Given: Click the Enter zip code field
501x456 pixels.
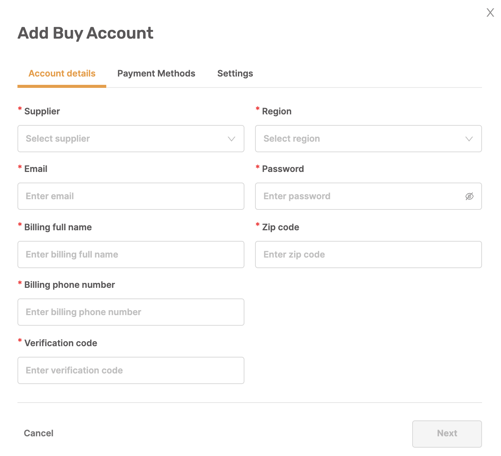Looking at the screenshot, I should click(368, 254).
